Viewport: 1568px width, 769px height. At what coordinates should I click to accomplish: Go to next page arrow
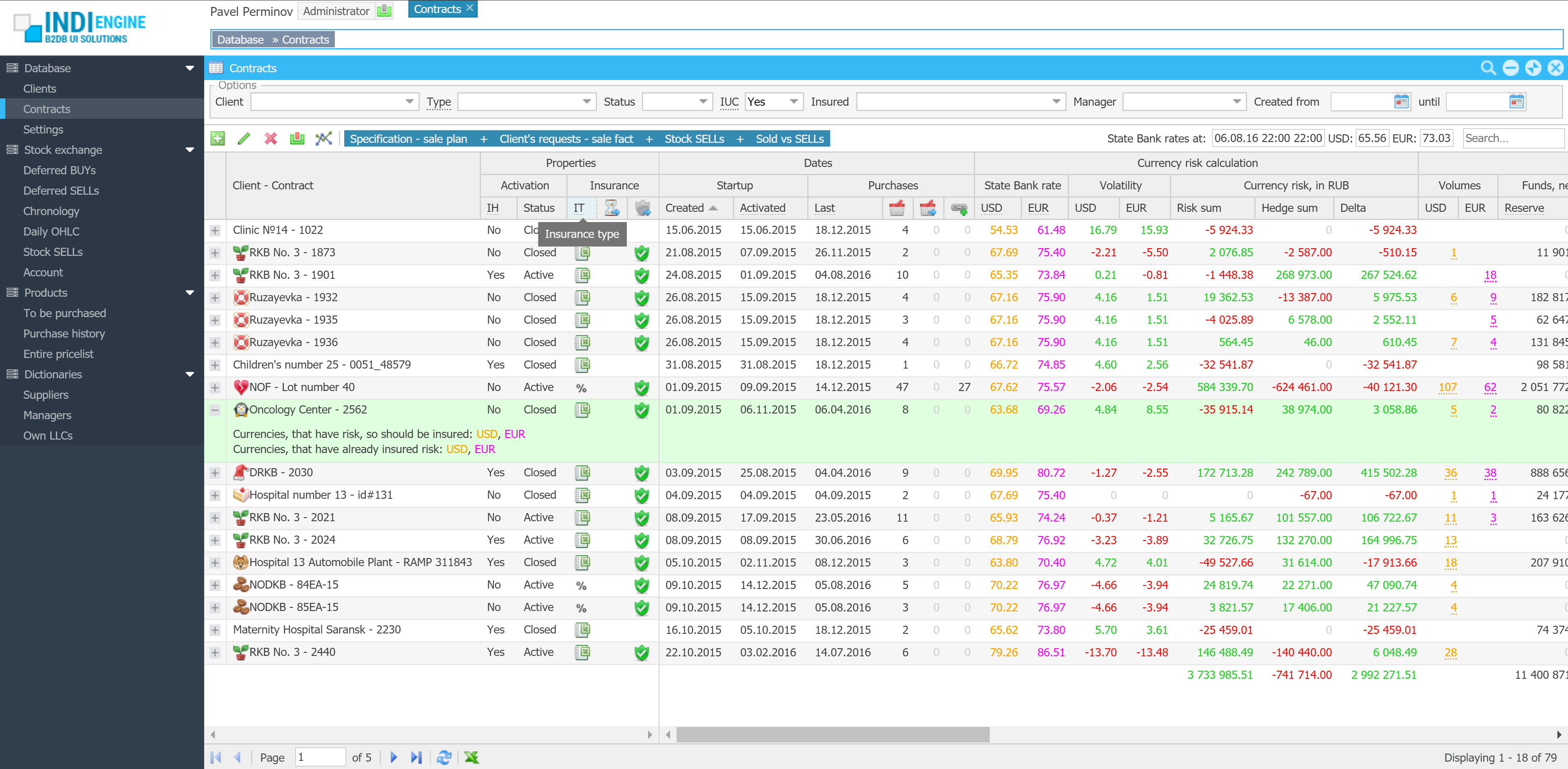(393, 758)
